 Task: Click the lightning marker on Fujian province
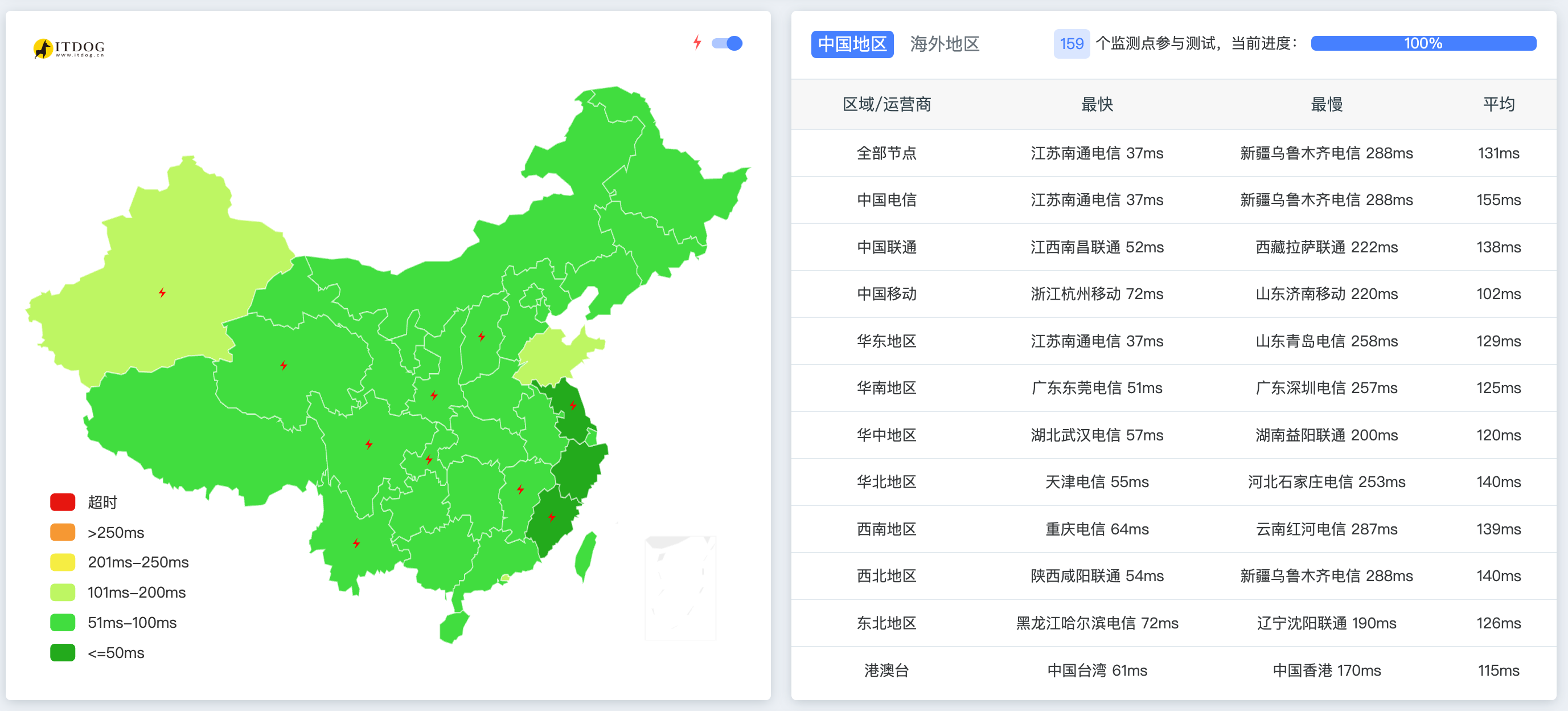552,516
